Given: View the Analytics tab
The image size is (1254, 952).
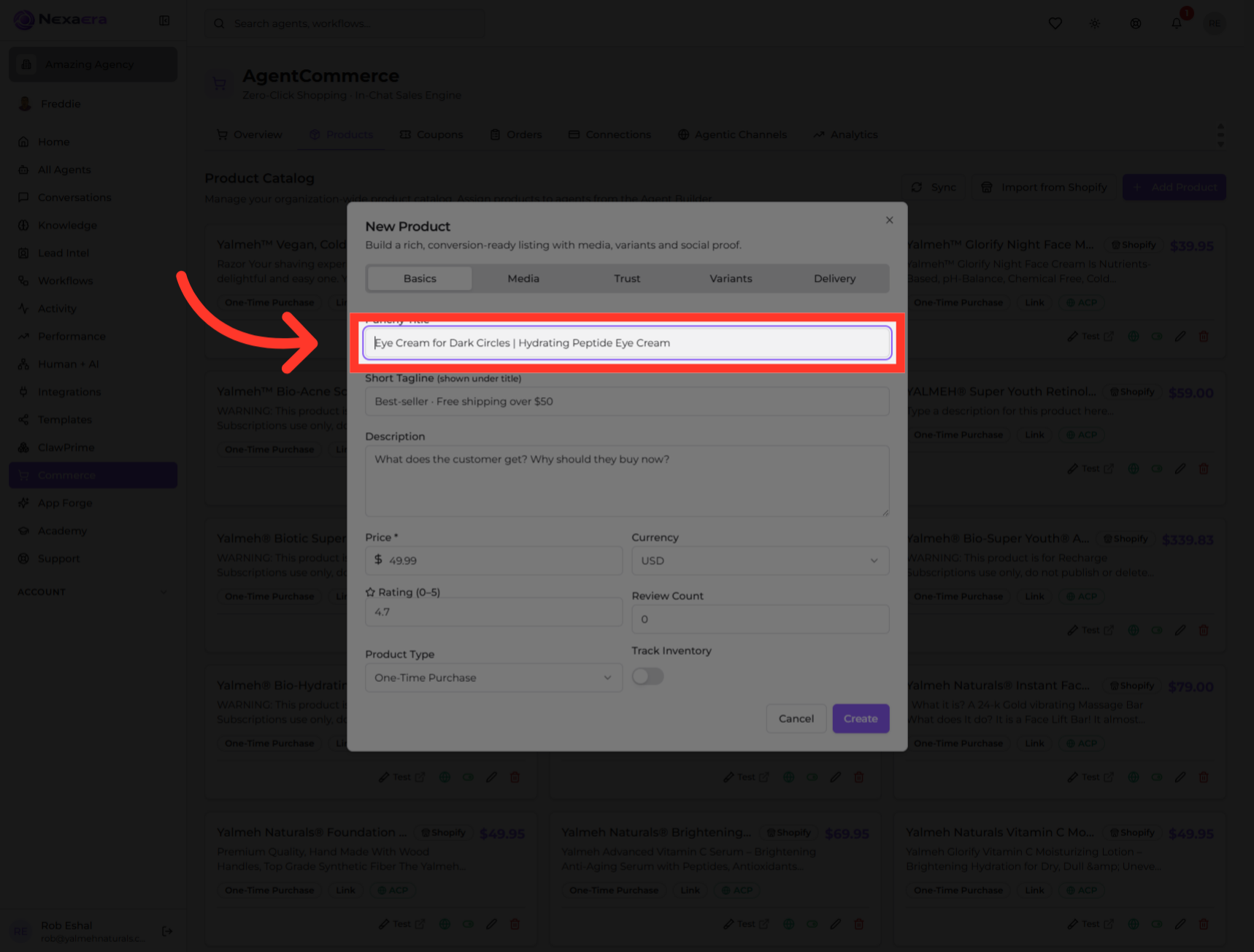Looking at the screenshot, I should tap(845, 134).
